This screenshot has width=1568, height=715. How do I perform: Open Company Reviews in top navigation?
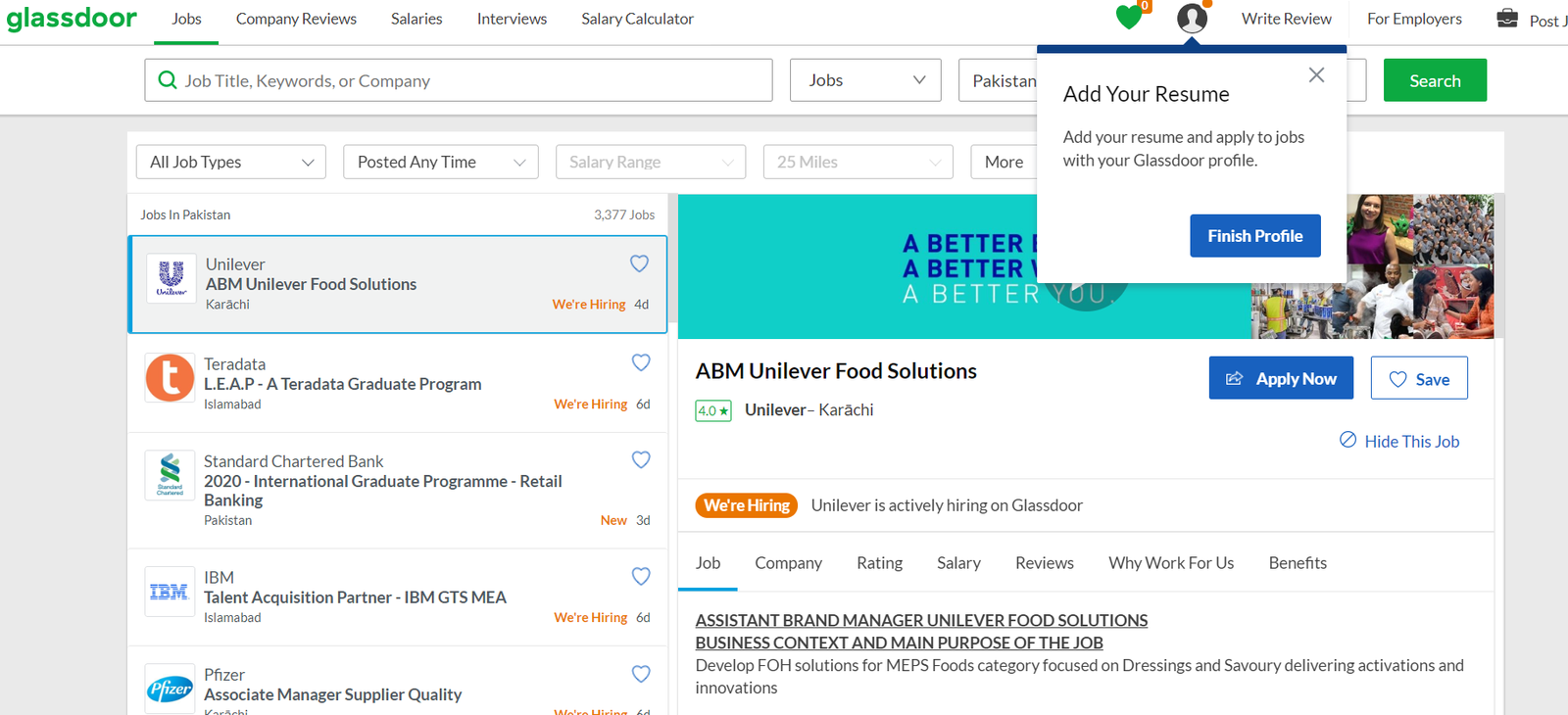[x=296, y=19]
